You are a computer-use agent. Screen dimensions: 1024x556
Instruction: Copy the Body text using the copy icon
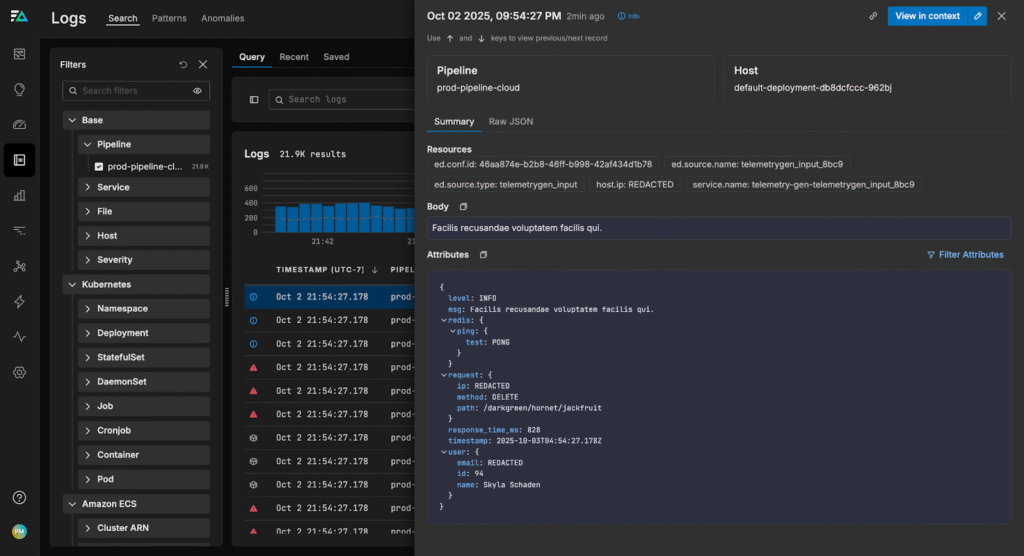pos(463,207)
